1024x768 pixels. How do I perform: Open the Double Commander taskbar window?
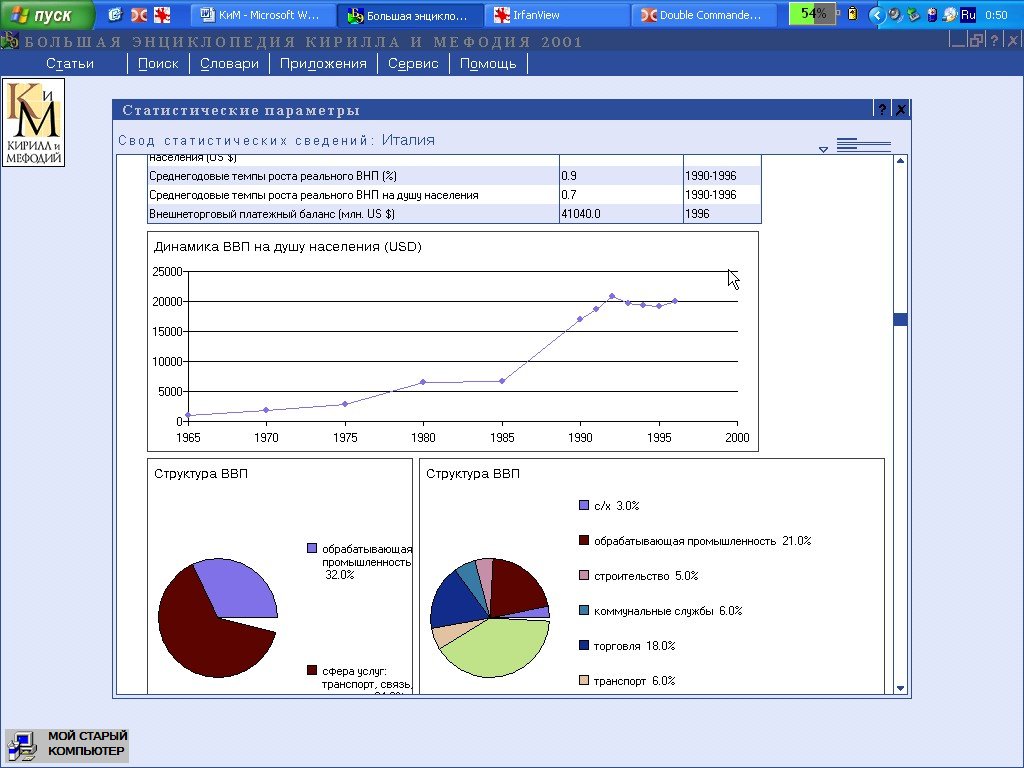[x=706, y=15]
